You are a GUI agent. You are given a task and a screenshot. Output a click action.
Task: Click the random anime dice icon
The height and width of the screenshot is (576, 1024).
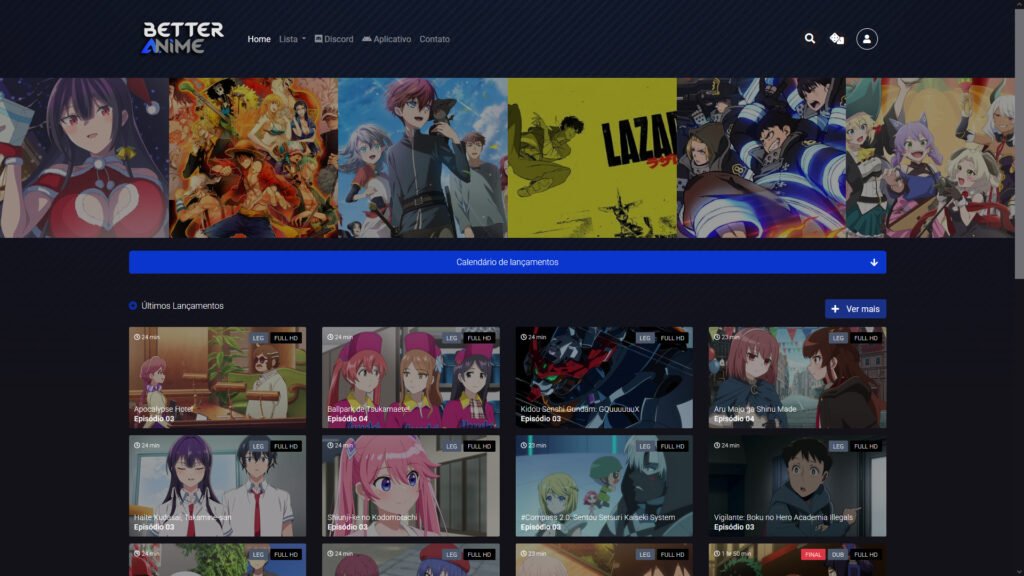[x=837, y=39]
